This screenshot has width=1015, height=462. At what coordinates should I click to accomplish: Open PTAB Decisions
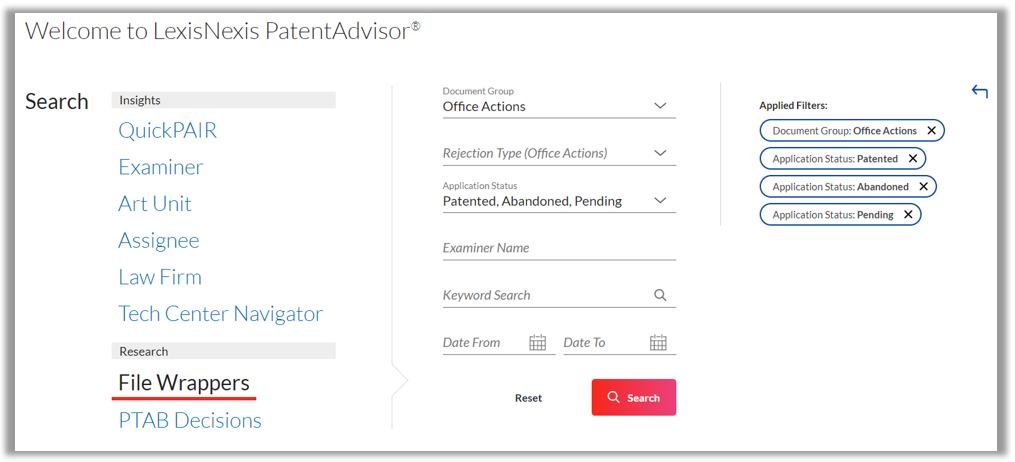pyautogui.click(x=190, y=421)
